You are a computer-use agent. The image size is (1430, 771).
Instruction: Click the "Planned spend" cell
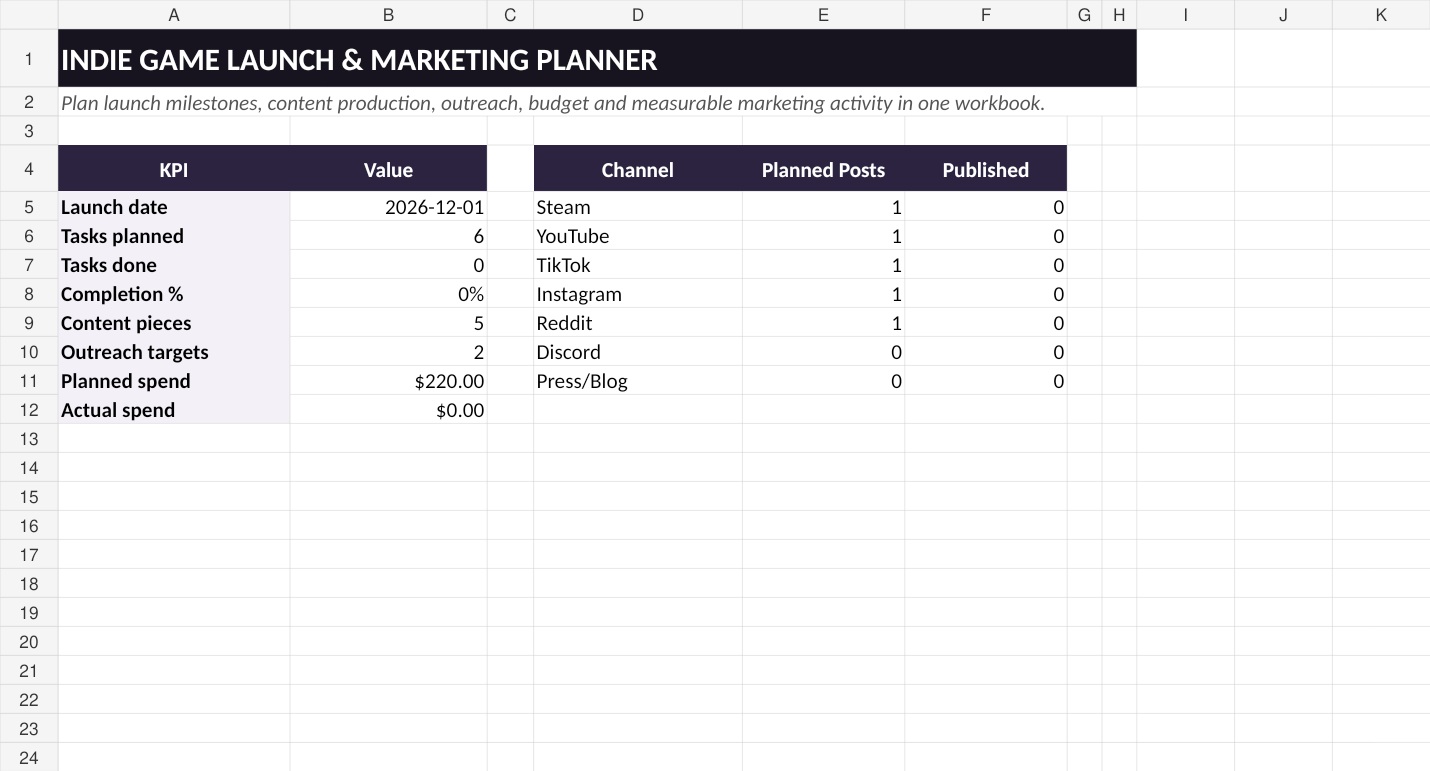click(174, 381)
